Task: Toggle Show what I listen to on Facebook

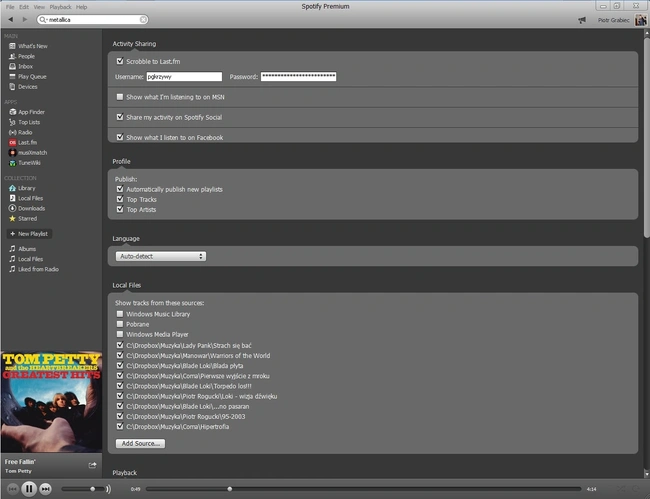Action: point(120,137)
